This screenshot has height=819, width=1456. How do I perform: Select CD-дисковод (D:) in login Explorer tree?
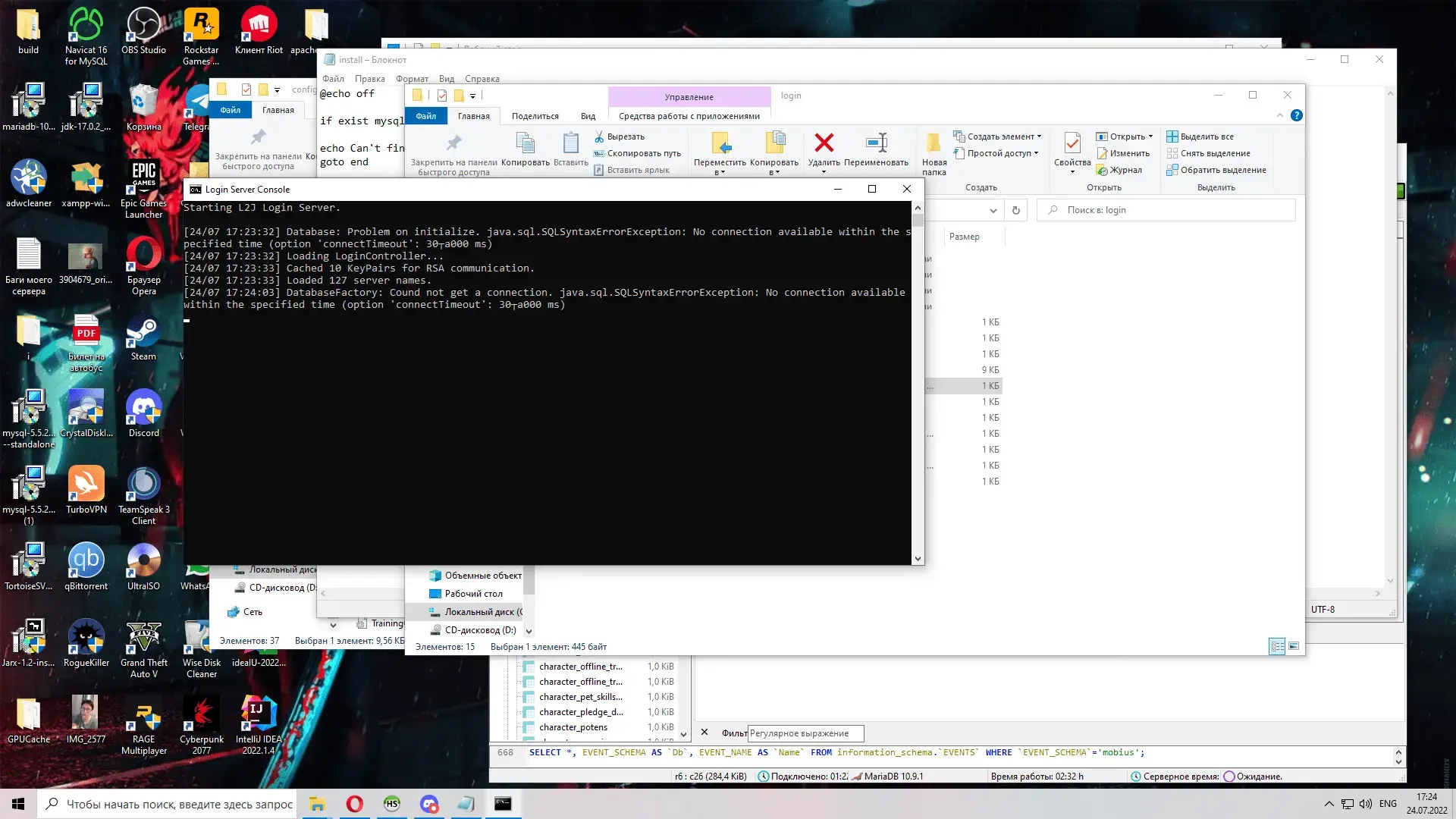472,630
